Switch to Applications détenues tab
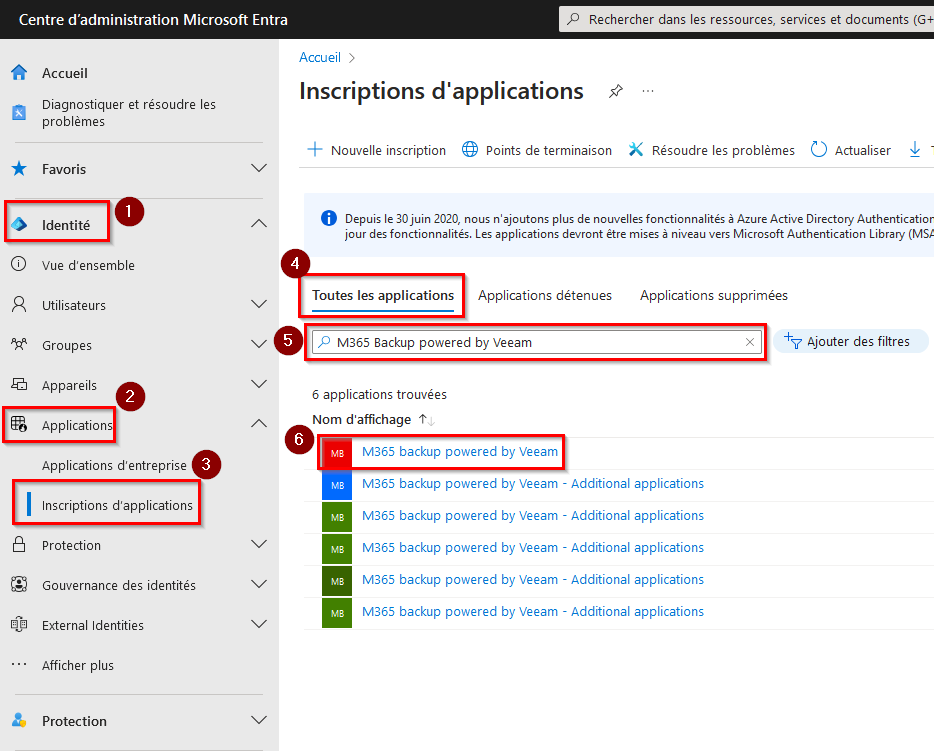This screenshot has height=751, width=934. coord(545,295)
